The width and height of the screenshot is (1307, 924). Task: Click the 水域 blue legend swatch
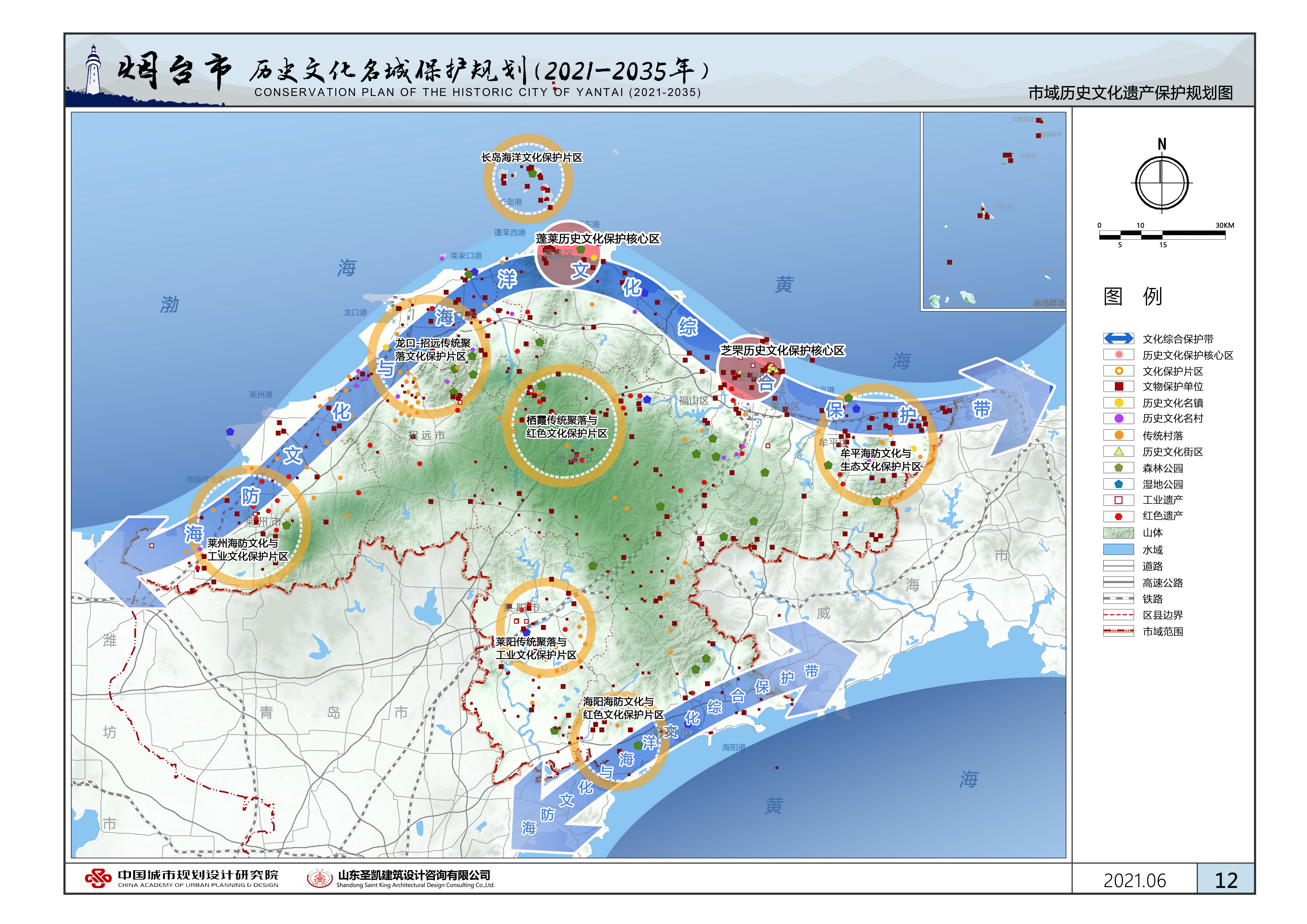click(x=1119, y=550)
